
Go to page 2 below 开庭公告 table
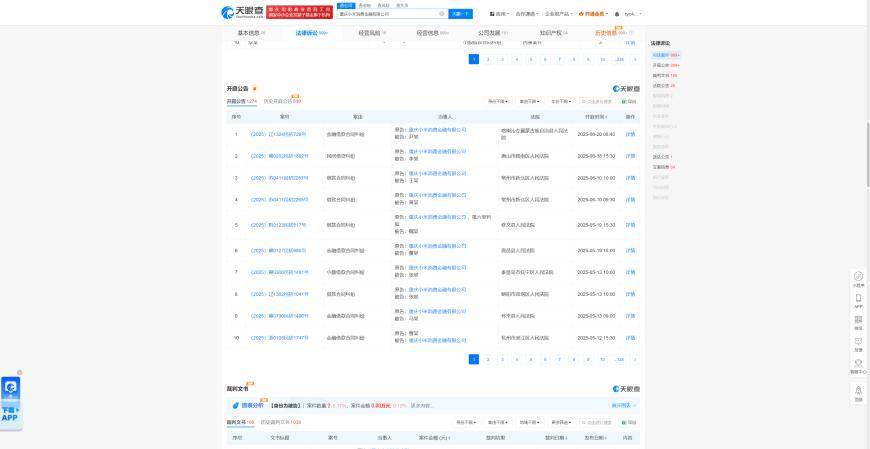(x=488, y=359)
